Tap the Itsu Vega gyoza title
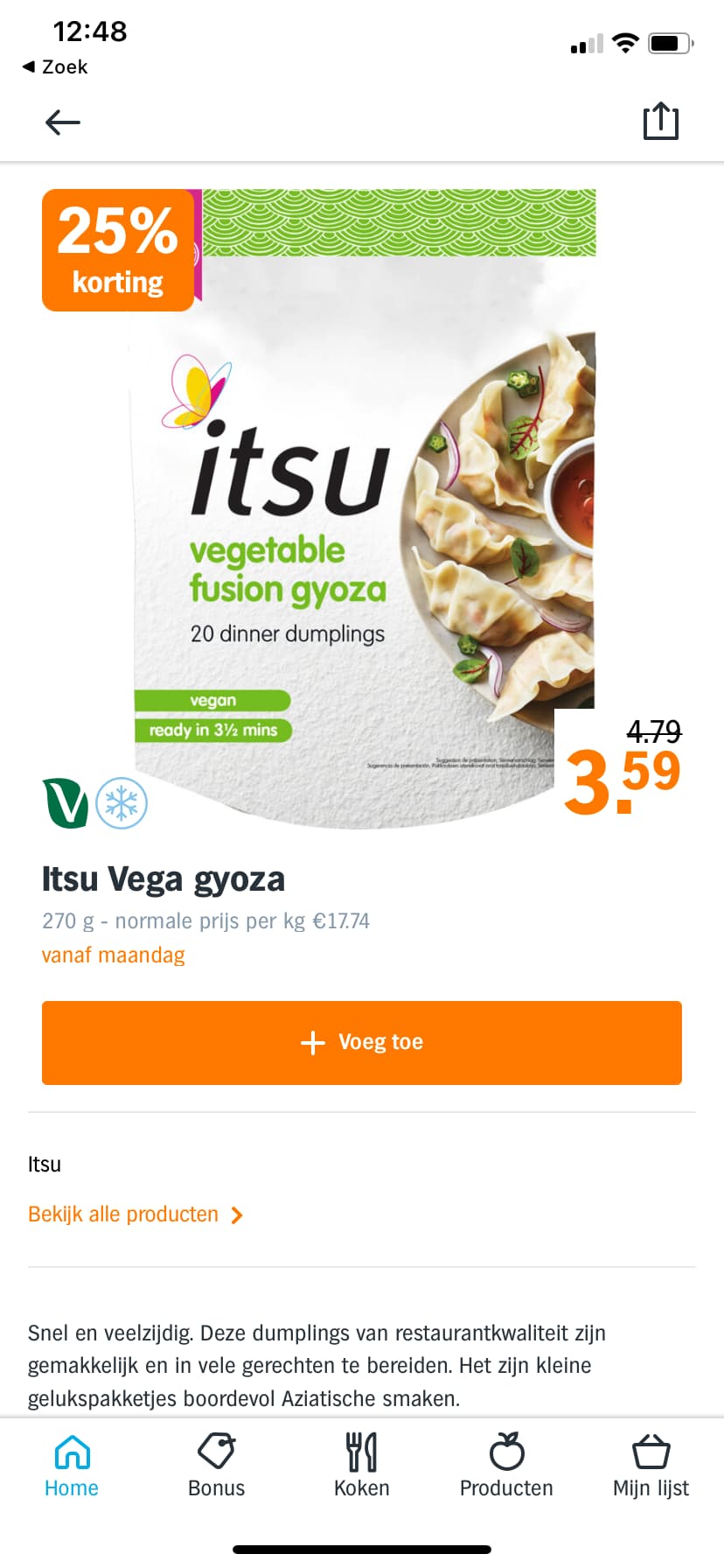 click(x=164, y=880)
